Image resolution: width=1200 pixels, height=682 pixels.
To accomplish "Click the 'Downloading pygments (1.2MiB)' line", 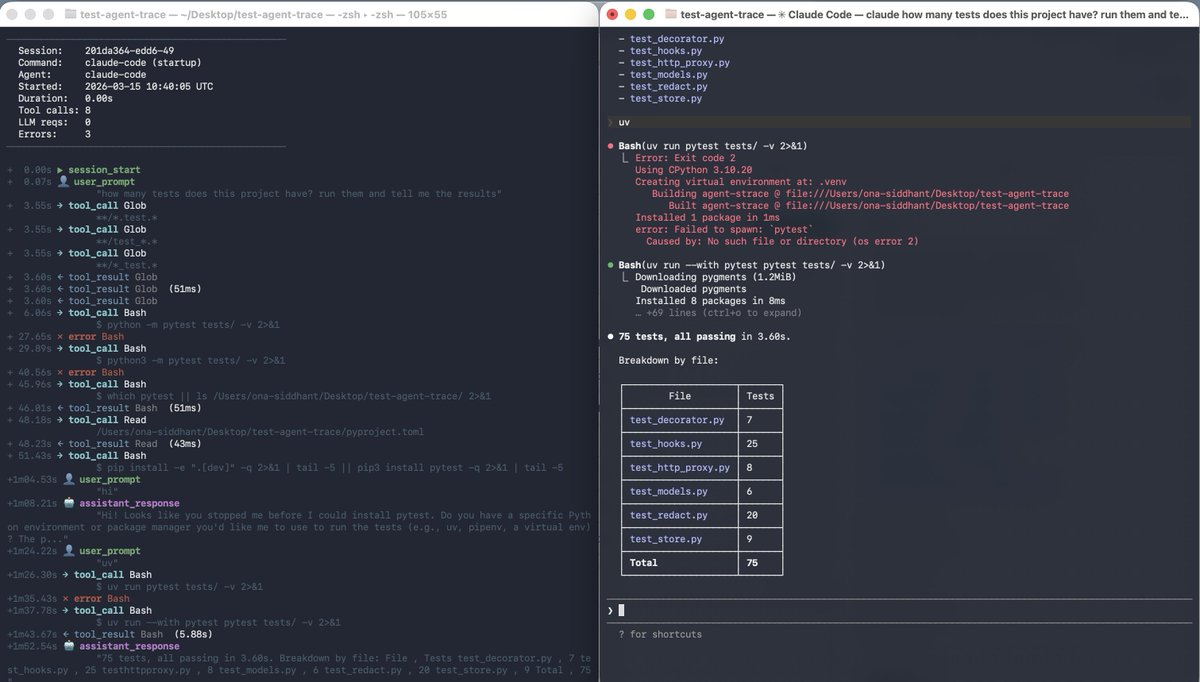I will pos(717,277).
